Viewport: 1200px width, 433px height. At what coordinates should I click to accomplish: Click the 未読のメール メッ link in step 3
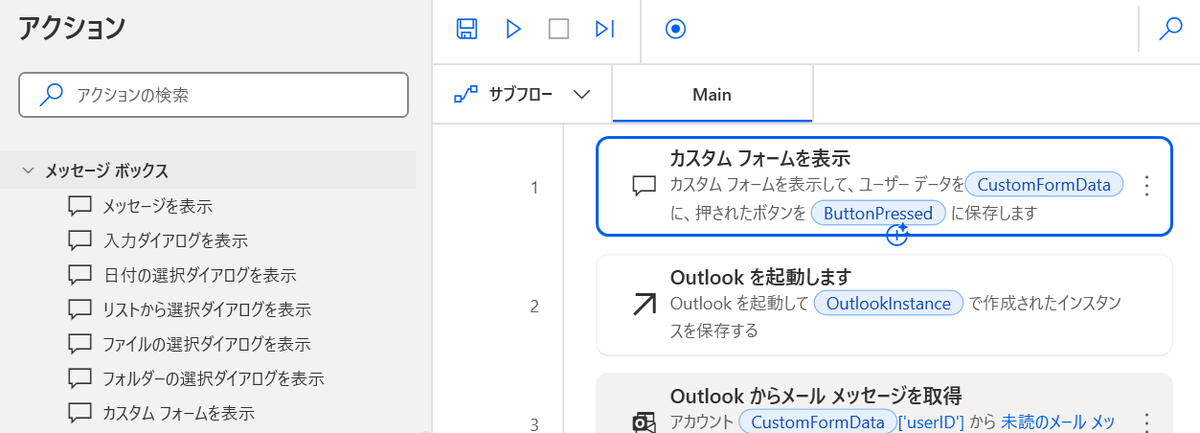[1058, 422]
